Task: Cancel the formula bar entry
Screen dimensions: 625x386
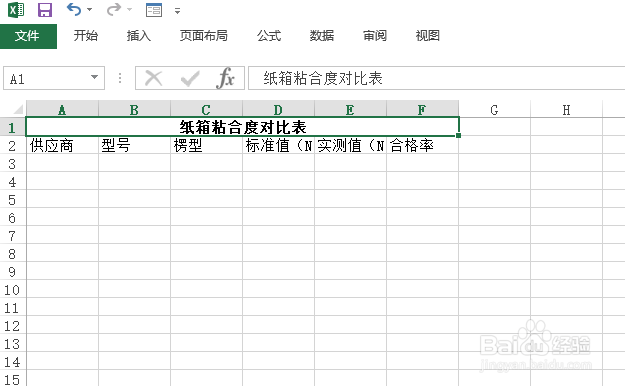Action: (153, 78)
